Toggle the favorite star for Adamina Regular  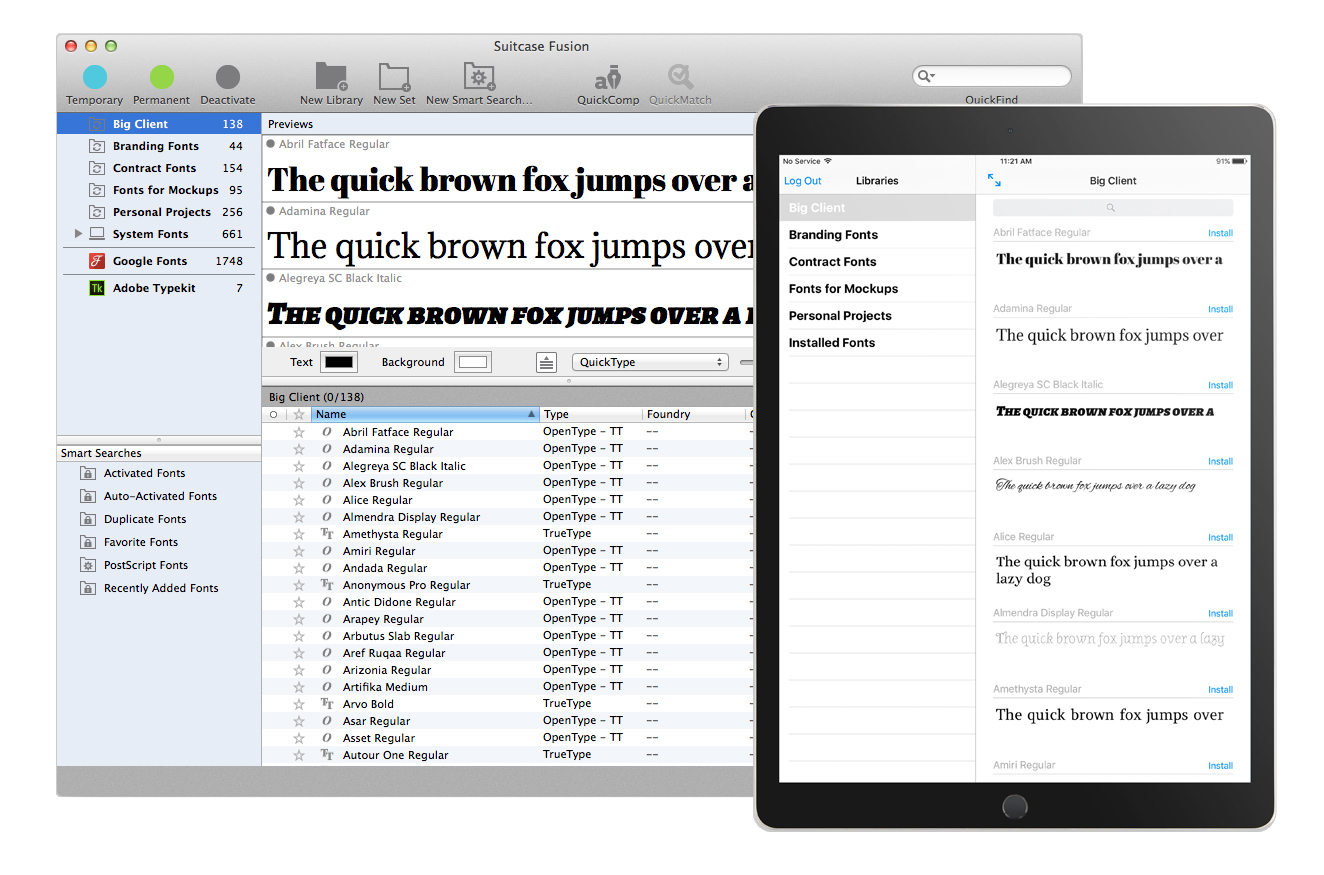point(298,449)
